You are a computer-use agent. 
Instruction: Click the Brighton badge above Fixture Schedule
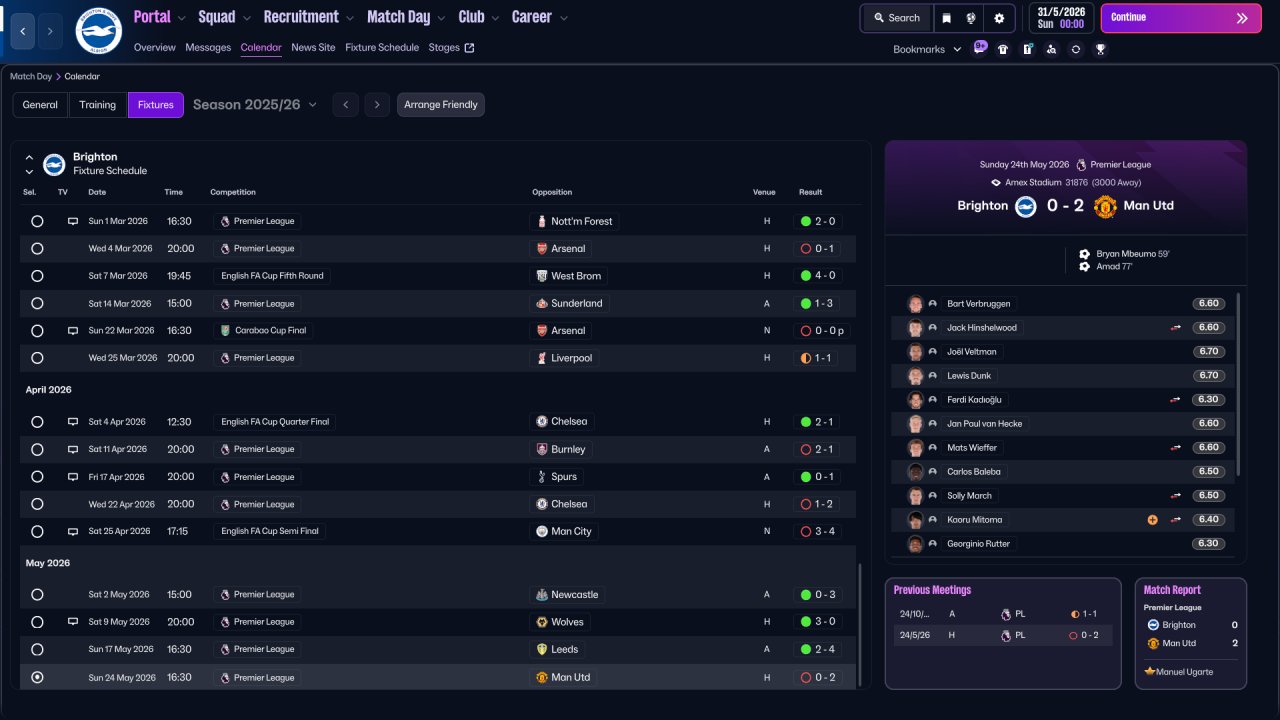(54, 164)
